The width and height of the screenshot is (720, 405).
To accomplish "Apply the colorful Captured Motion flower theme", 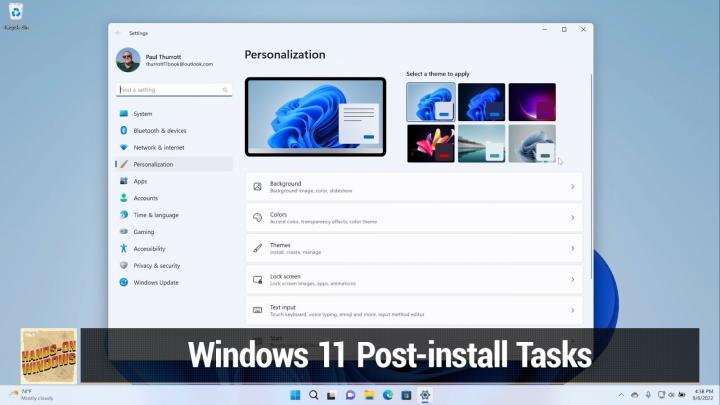I will pyautogui.click(x=431, y=143).
